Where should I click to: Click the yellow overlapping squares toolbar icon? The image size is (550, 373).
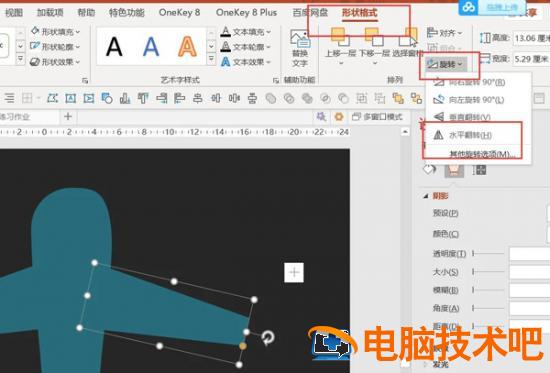(398, 98)
